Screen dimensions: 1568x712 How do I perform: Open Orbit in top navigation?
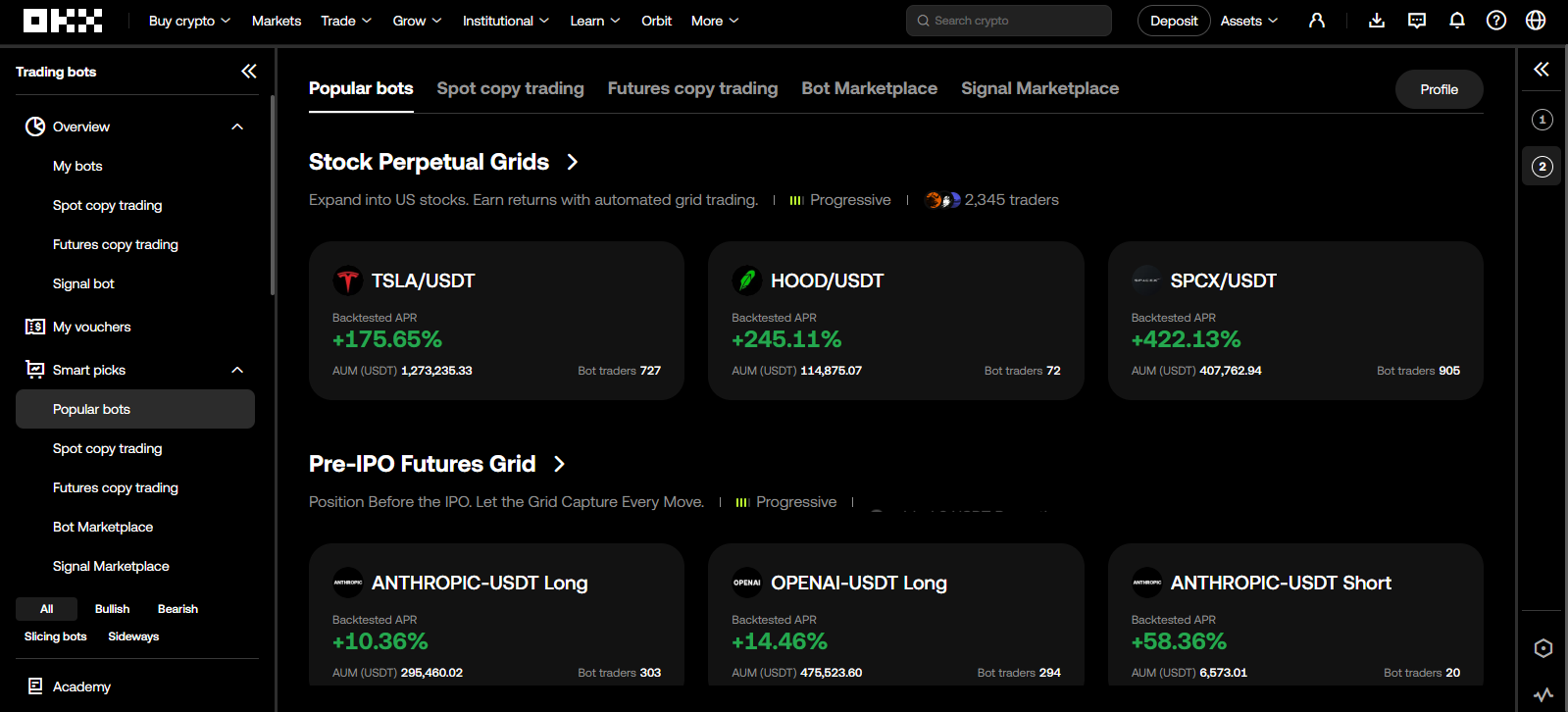[x=657, y=21]
